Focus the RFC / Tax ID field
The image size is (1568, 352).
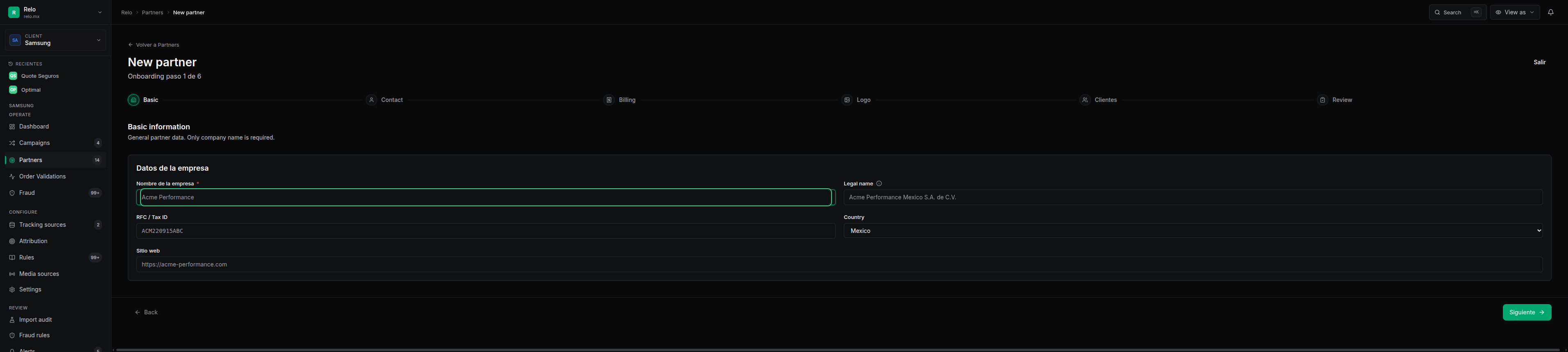[486, 231]
